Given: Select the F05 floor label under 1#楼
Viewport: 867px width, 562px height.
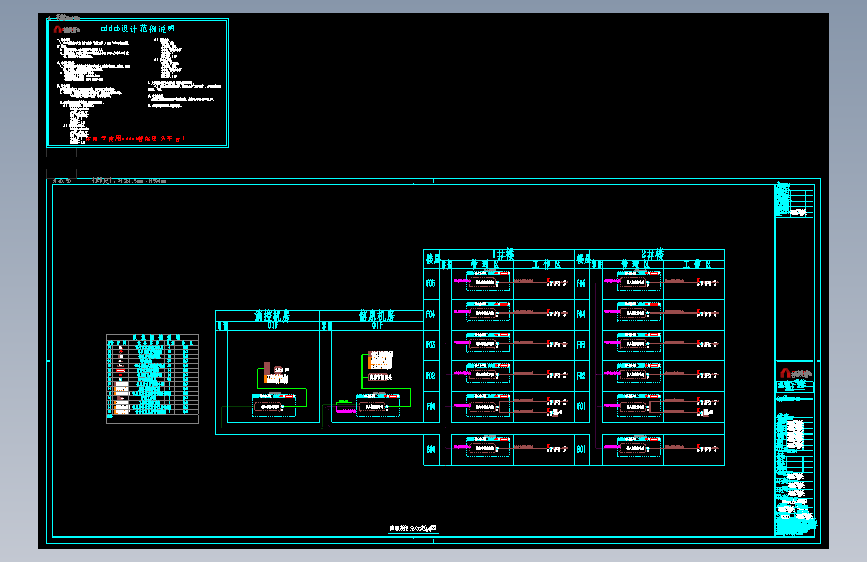Looking at the screenshot, I should click(431, 283).
